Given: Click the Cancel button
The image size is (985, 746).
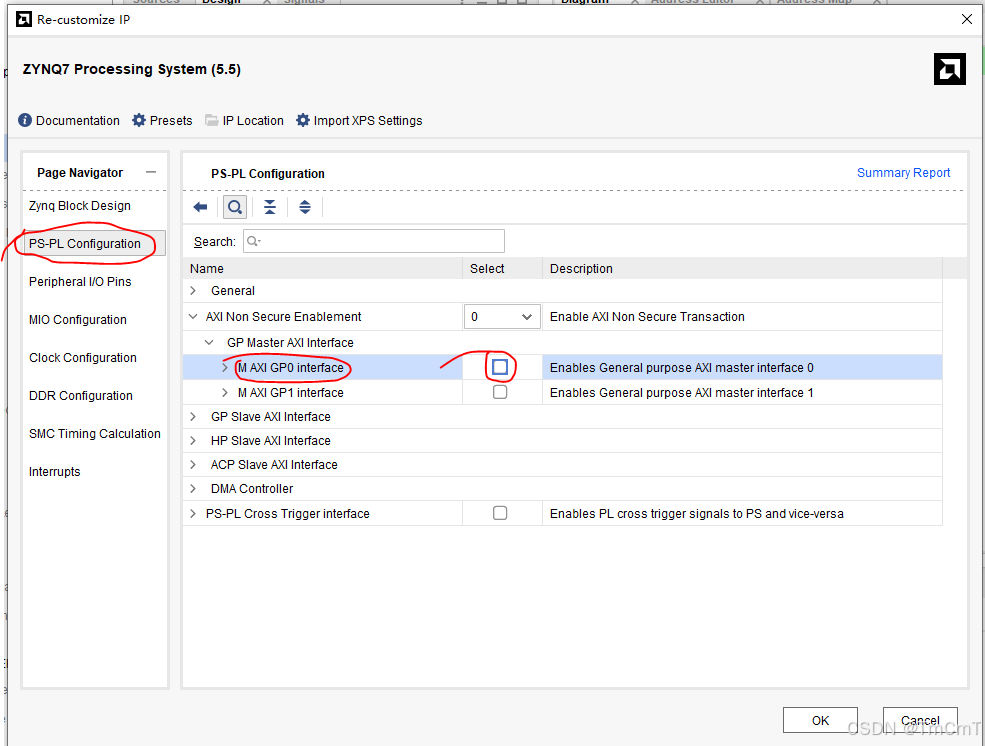Looking at the screenshot, I should [920, 720].
